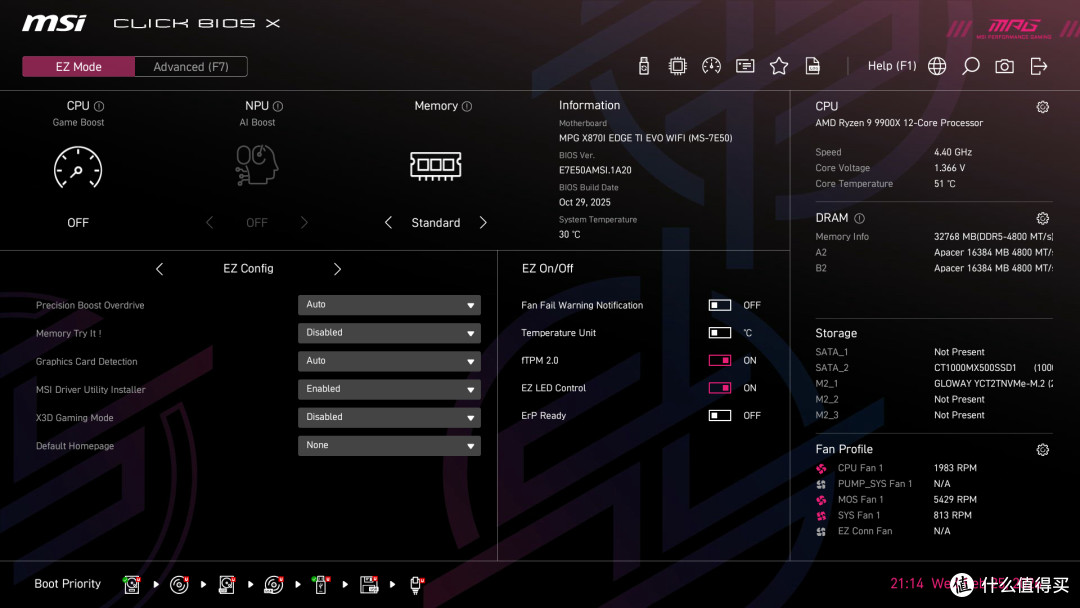Image resolution: width=1080 pixels, height=608 pixels.
Task: Click MOS Fan 1 fan icon
Action: coord(821,500)
